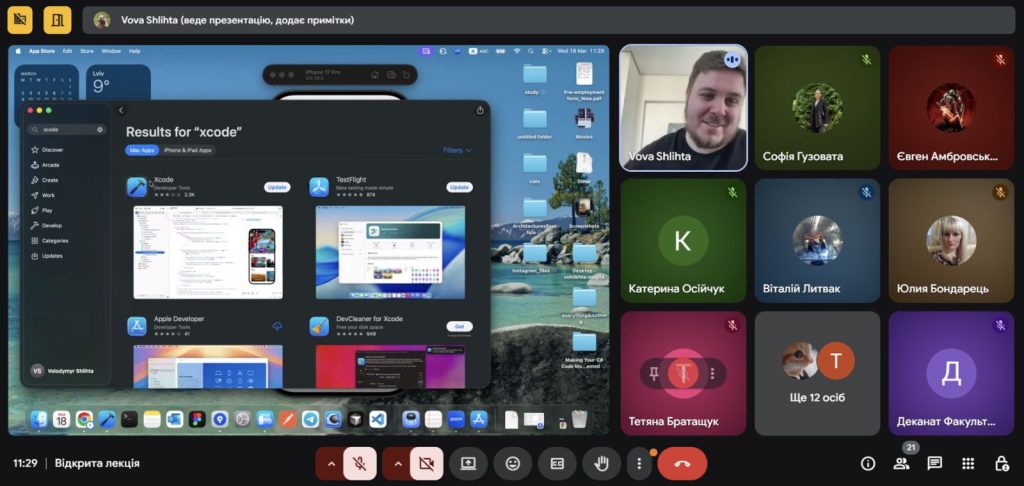Toggle closed captions button
The width and height of the screenshot is (1024, 486).
tap(557, 463)
